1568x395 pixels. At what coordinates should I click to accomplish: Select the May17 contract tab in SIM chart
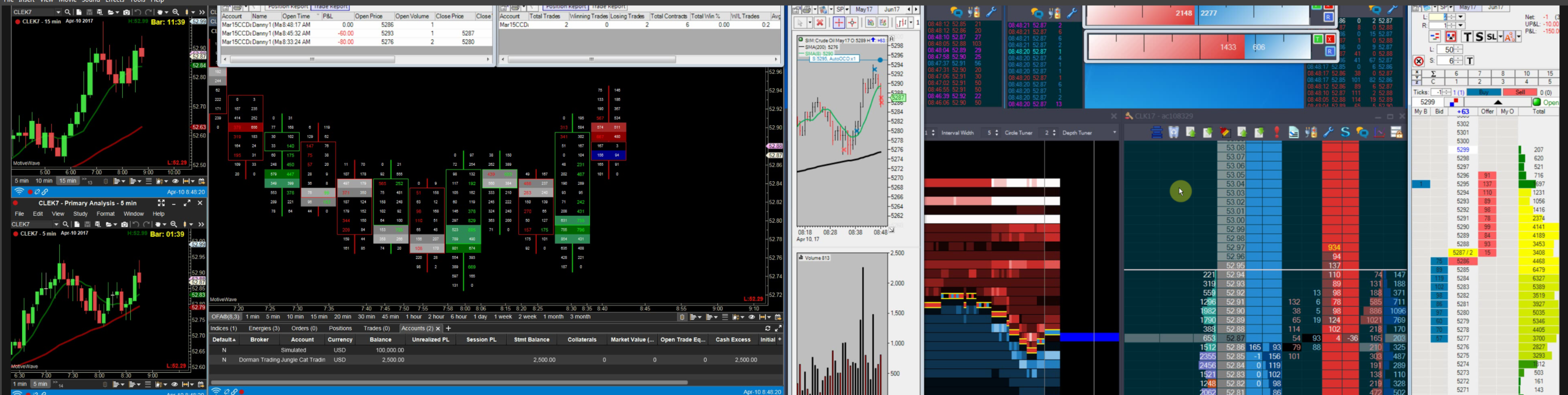[864, 10]
